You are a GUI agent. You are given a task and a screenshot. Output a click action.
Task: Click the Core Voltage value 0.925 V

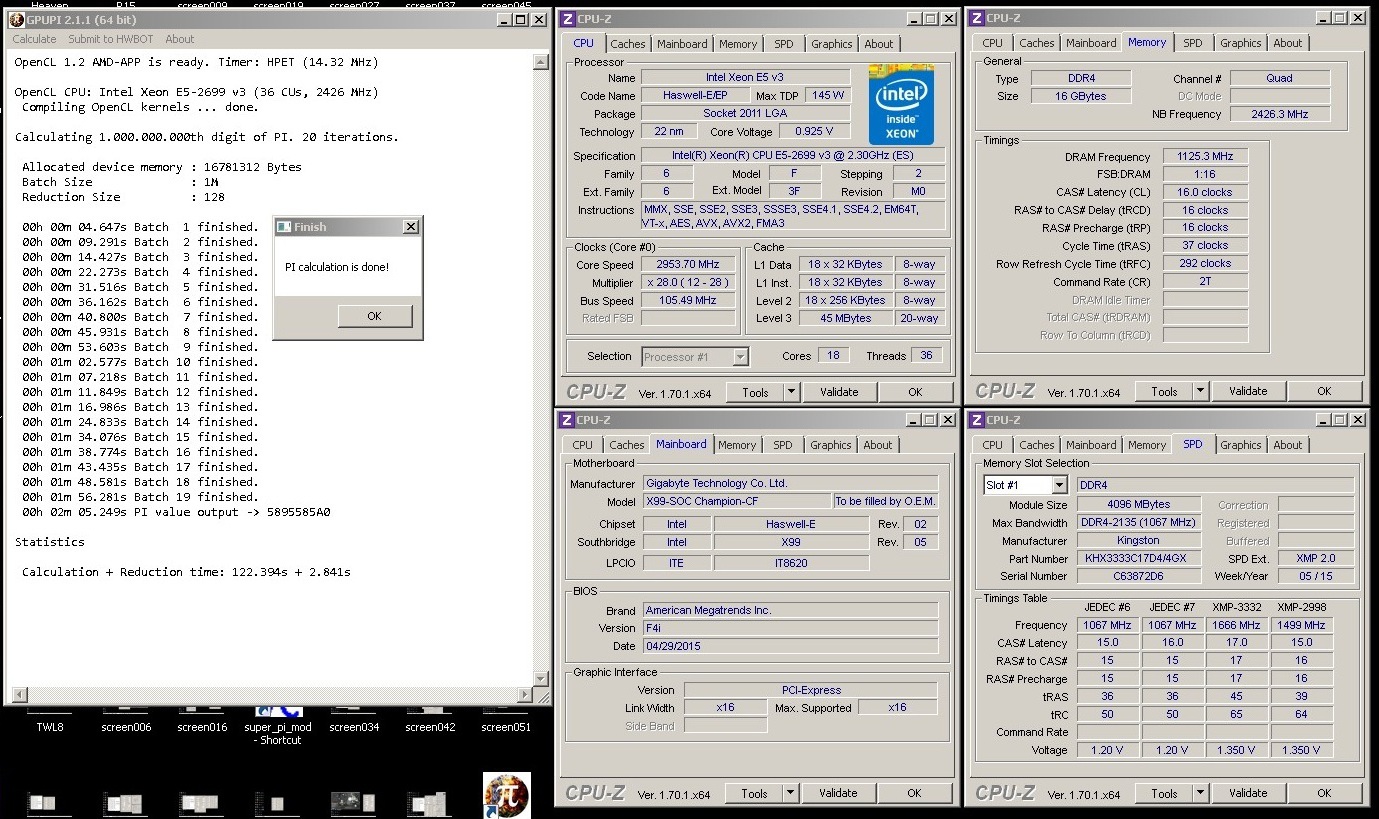coord(814,131)
